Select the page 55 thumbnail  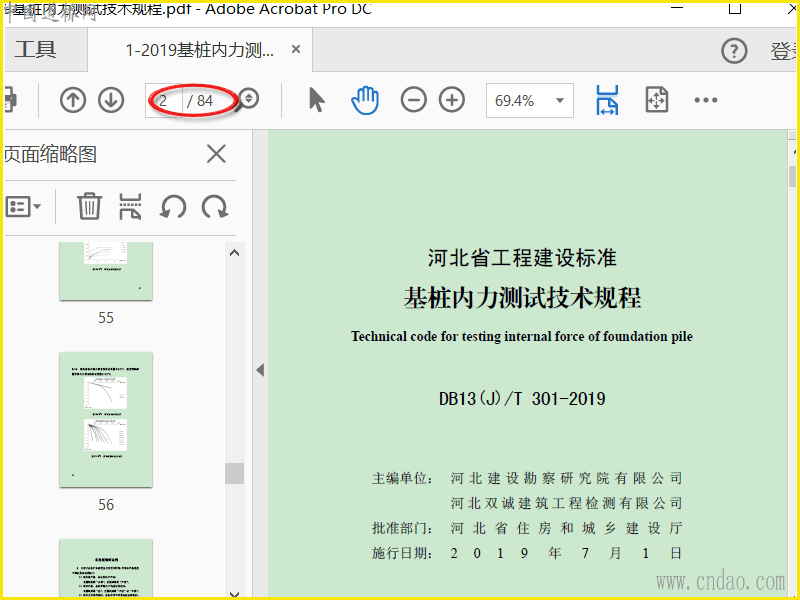pyautogui.click(x=106, y=271)
